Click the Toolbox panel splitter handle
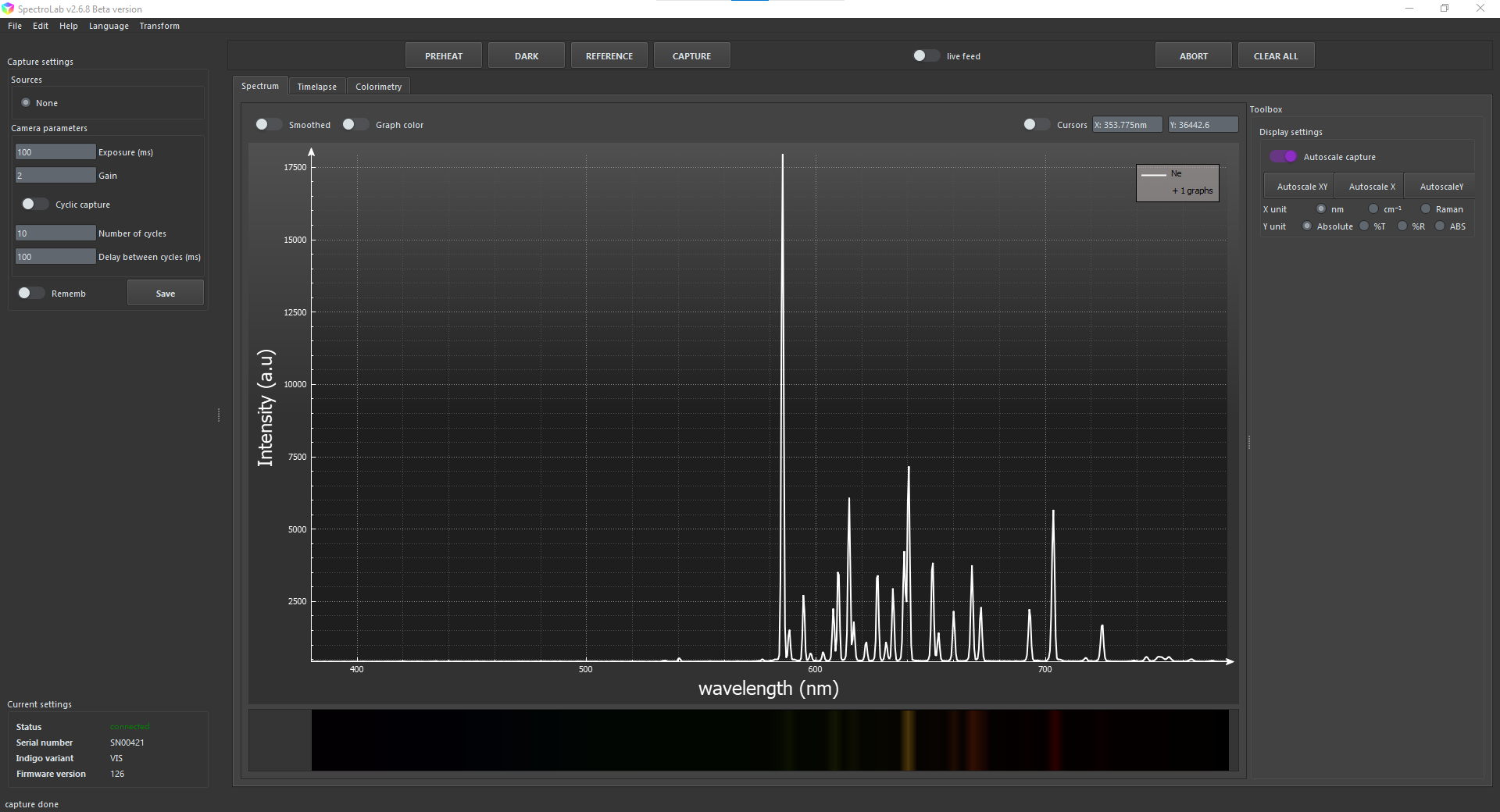This screenshot has height=812, width=1500. (x=1249, y=442)
